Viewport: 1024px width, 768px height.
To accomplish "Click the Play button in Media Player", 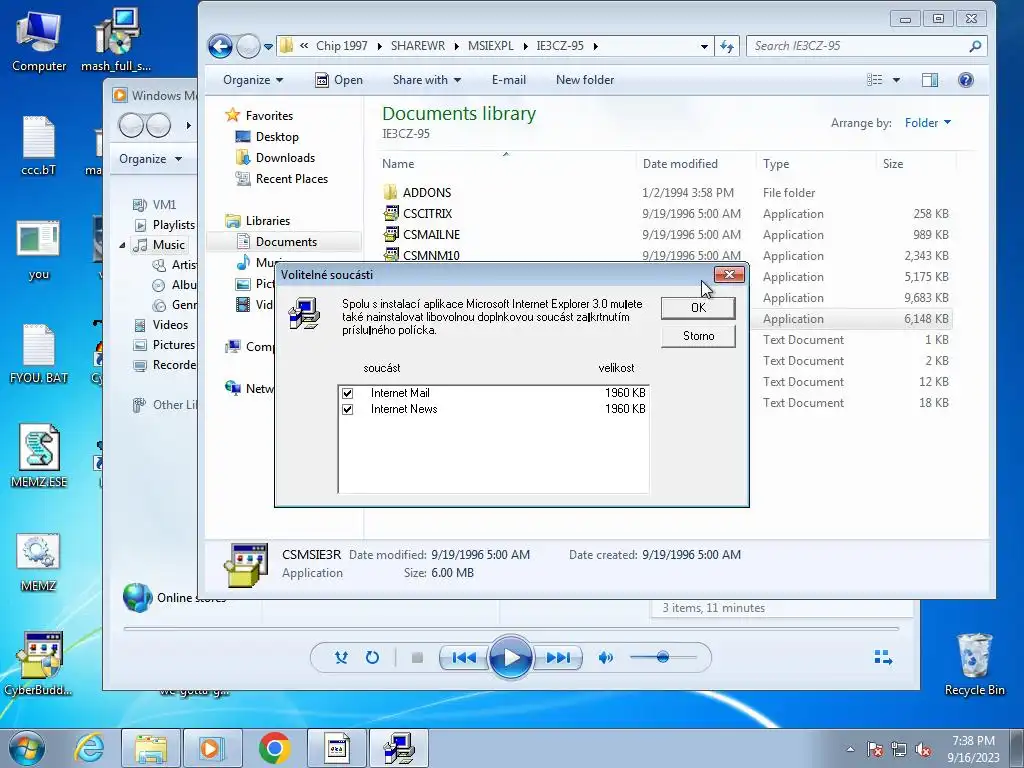I will 510,658.
